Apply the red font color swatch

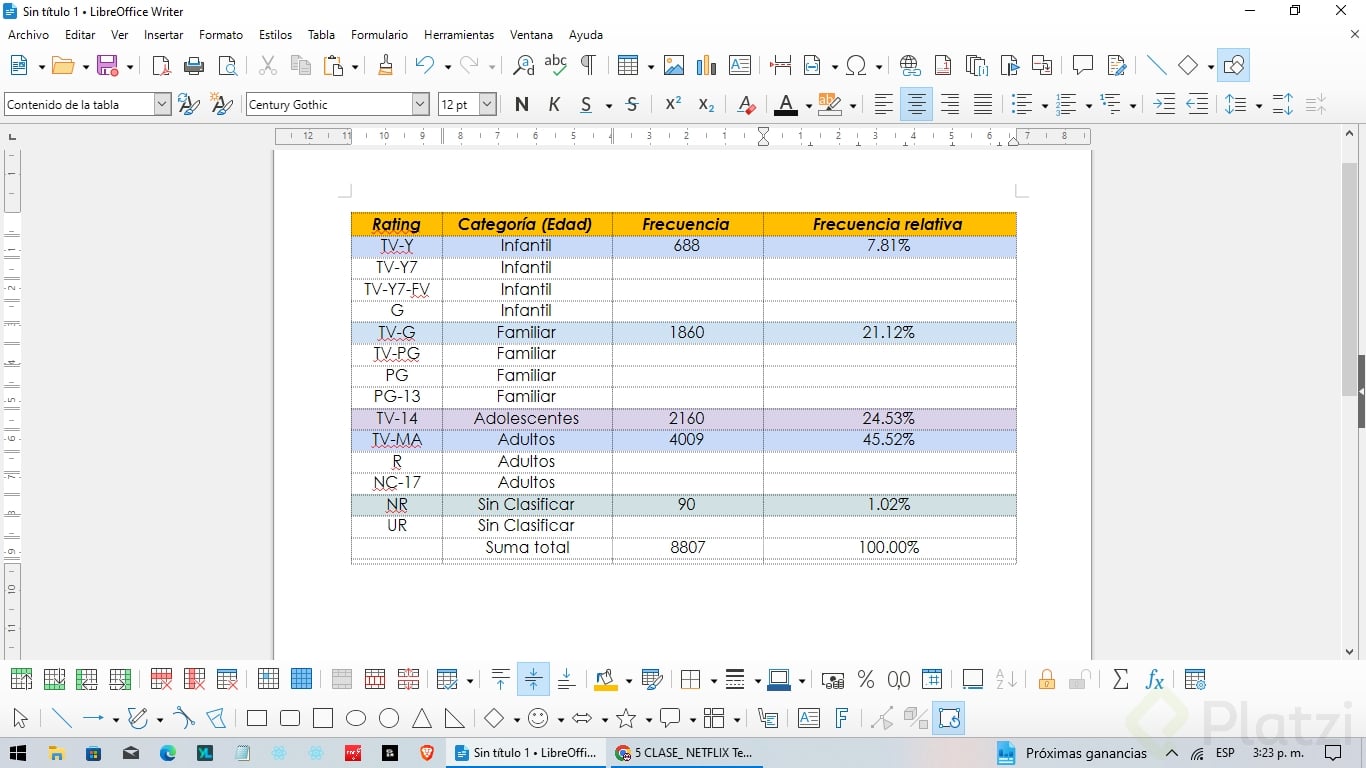786,104
